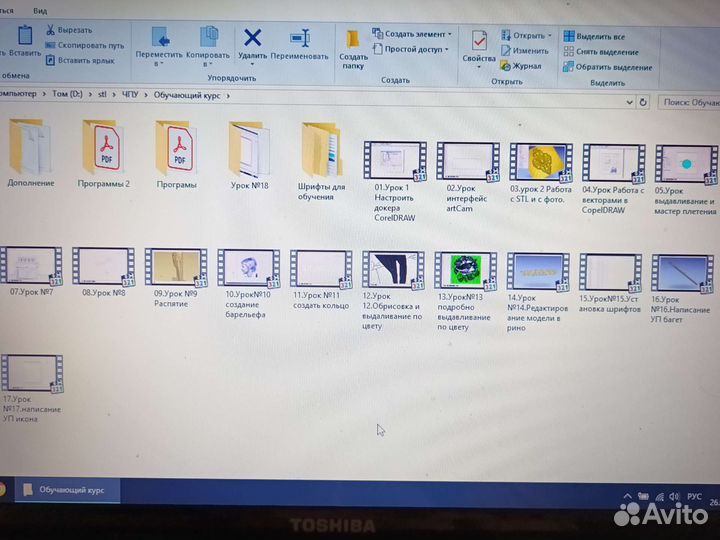Select video 13.Урок№13 подробно выдавливание thumbnail
720x540 pixels.
point(465,270)
